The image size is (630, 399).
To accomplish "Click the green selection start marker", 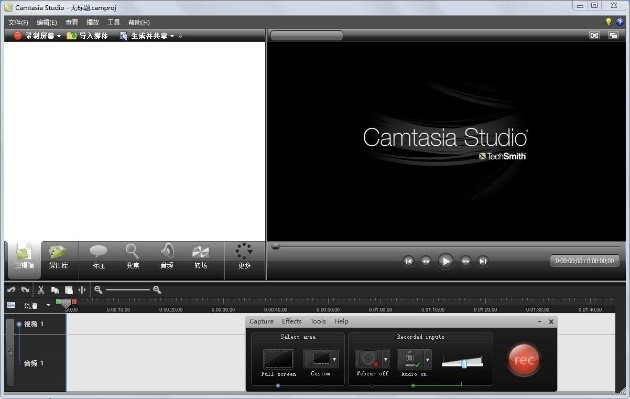I will coord(59,301).
